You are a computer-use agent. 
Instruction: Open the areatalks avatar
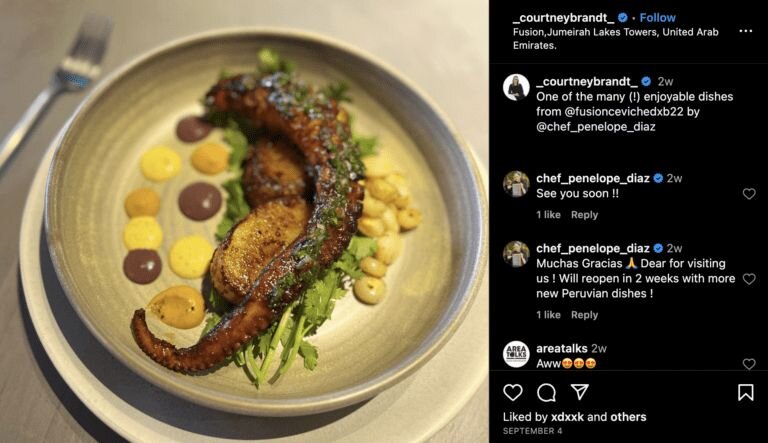[516, 354]
